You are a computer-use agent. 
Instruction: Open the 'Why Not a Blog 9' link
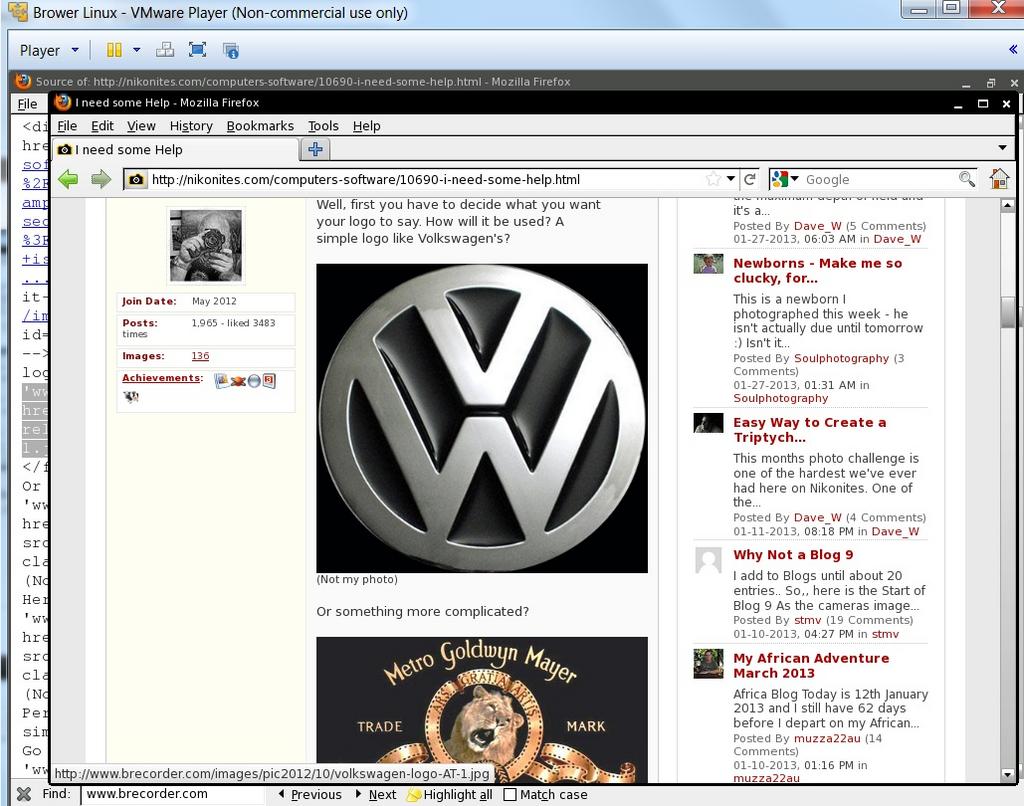click(793, 555)
